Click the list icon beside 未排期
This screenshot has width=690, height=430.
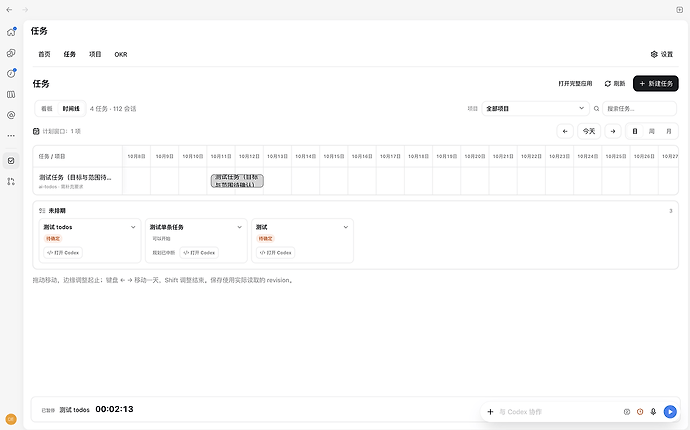coord(42,211)
